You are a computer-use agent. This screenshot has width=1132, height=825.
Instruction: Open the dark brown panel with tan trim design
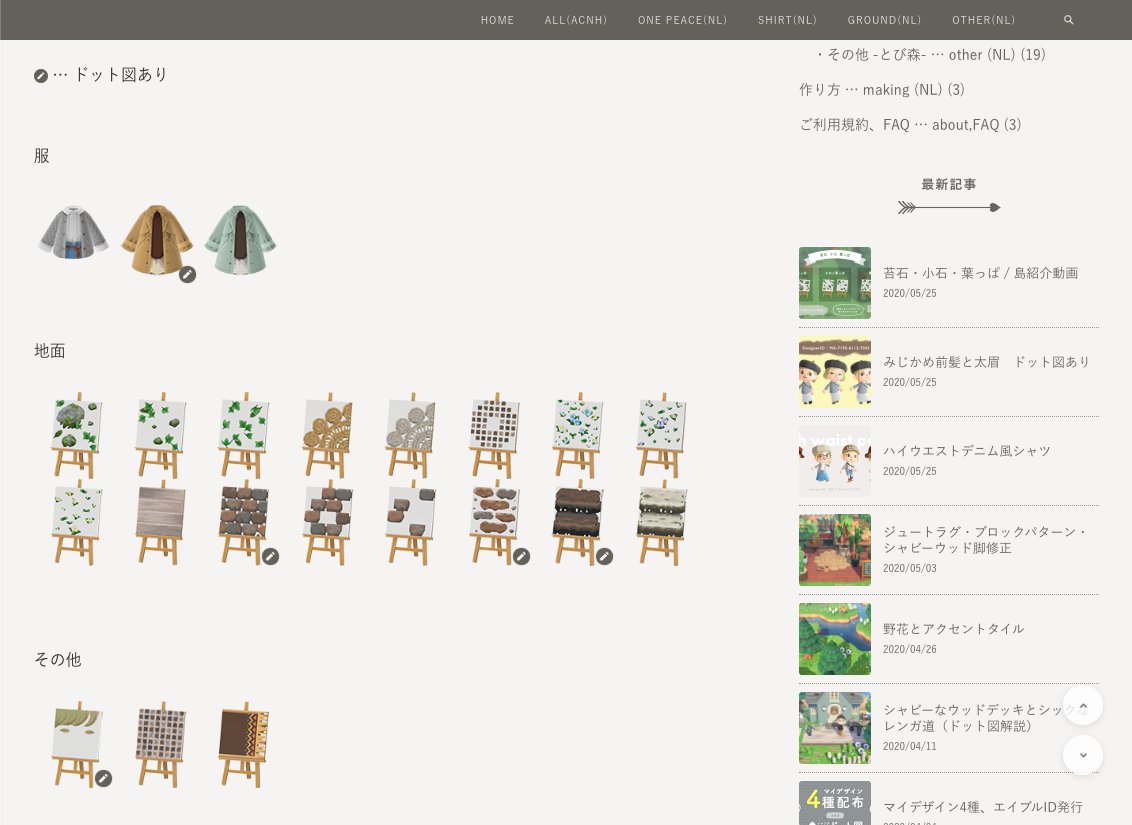tap(244, 744)
